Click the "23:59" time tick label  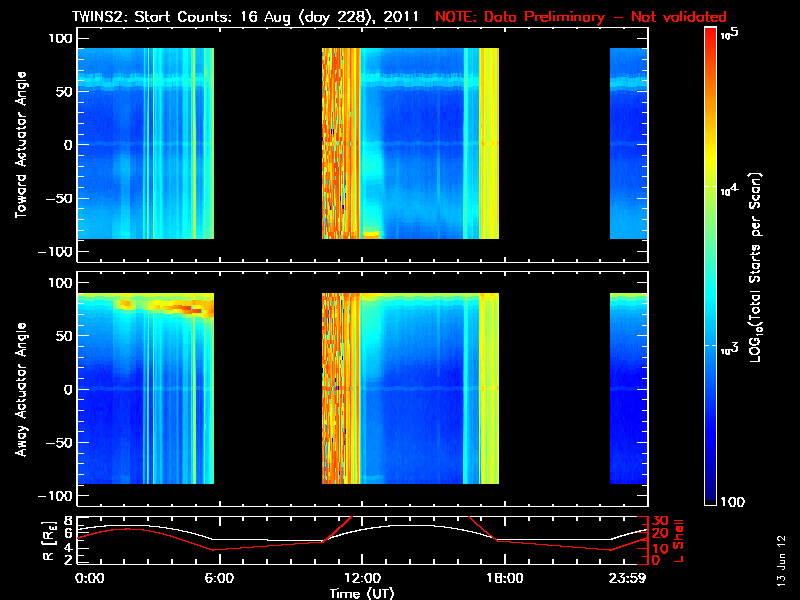[x=628, y=578]
